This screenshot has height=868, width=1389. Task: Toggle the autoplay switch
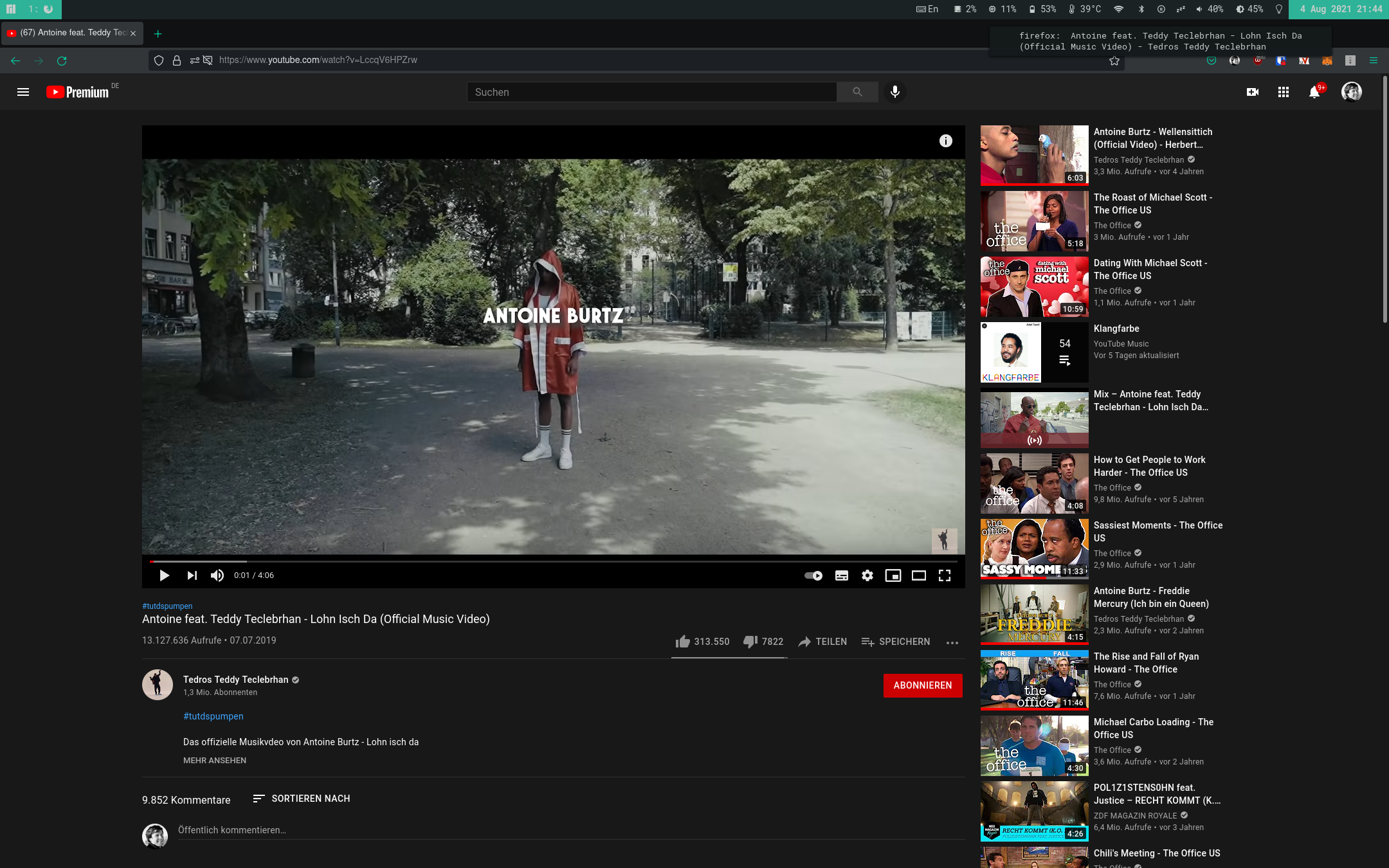(813, 575)
